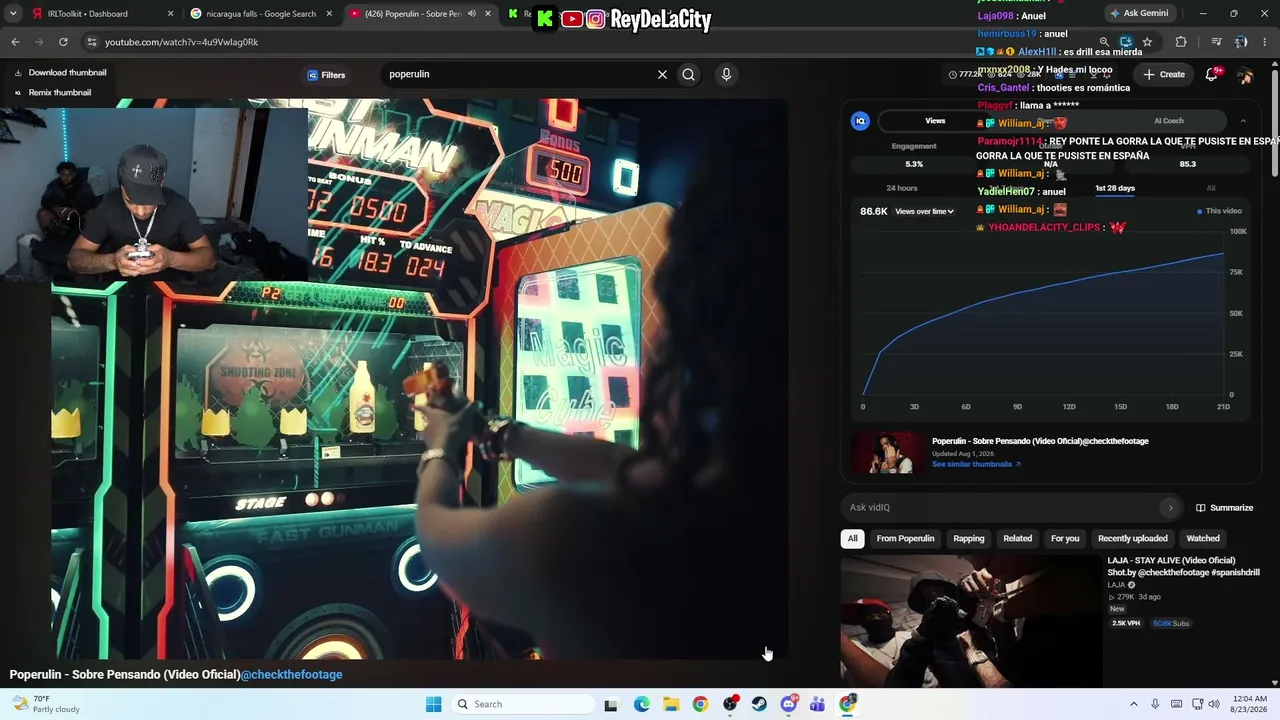Viewport: 1280px width, 720px height.
Task: Select the Views tab in vidIQ panel
Action: point(935,121)
